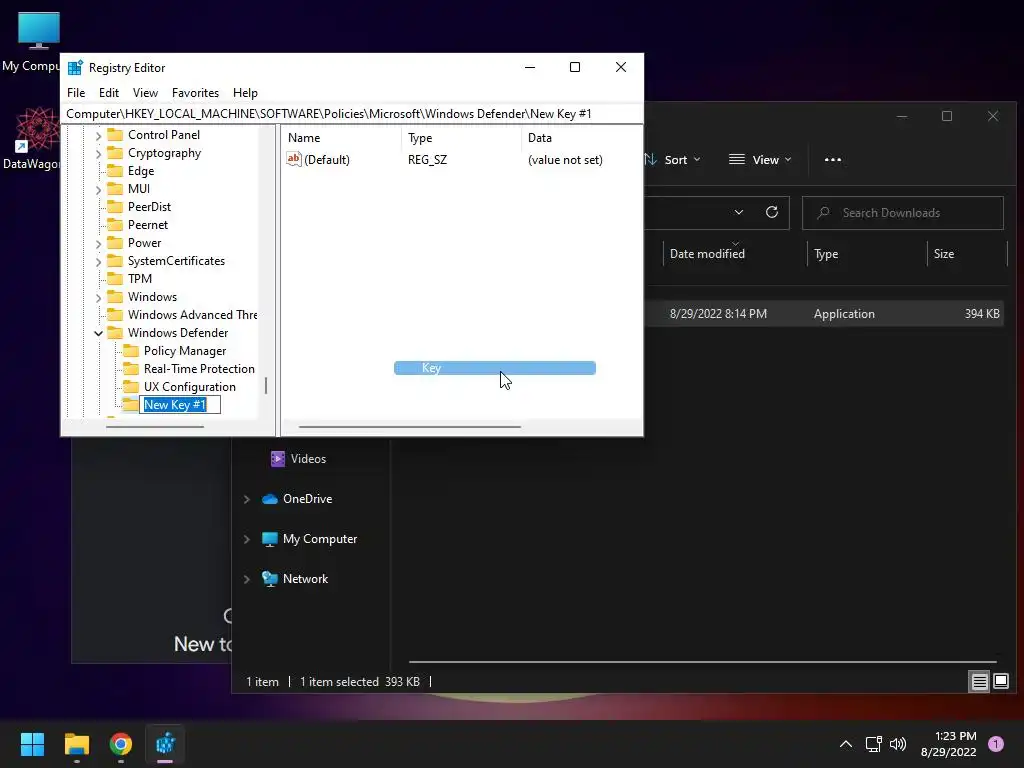
Task: Open the Windows Start menu
Action: coord(32,744)
